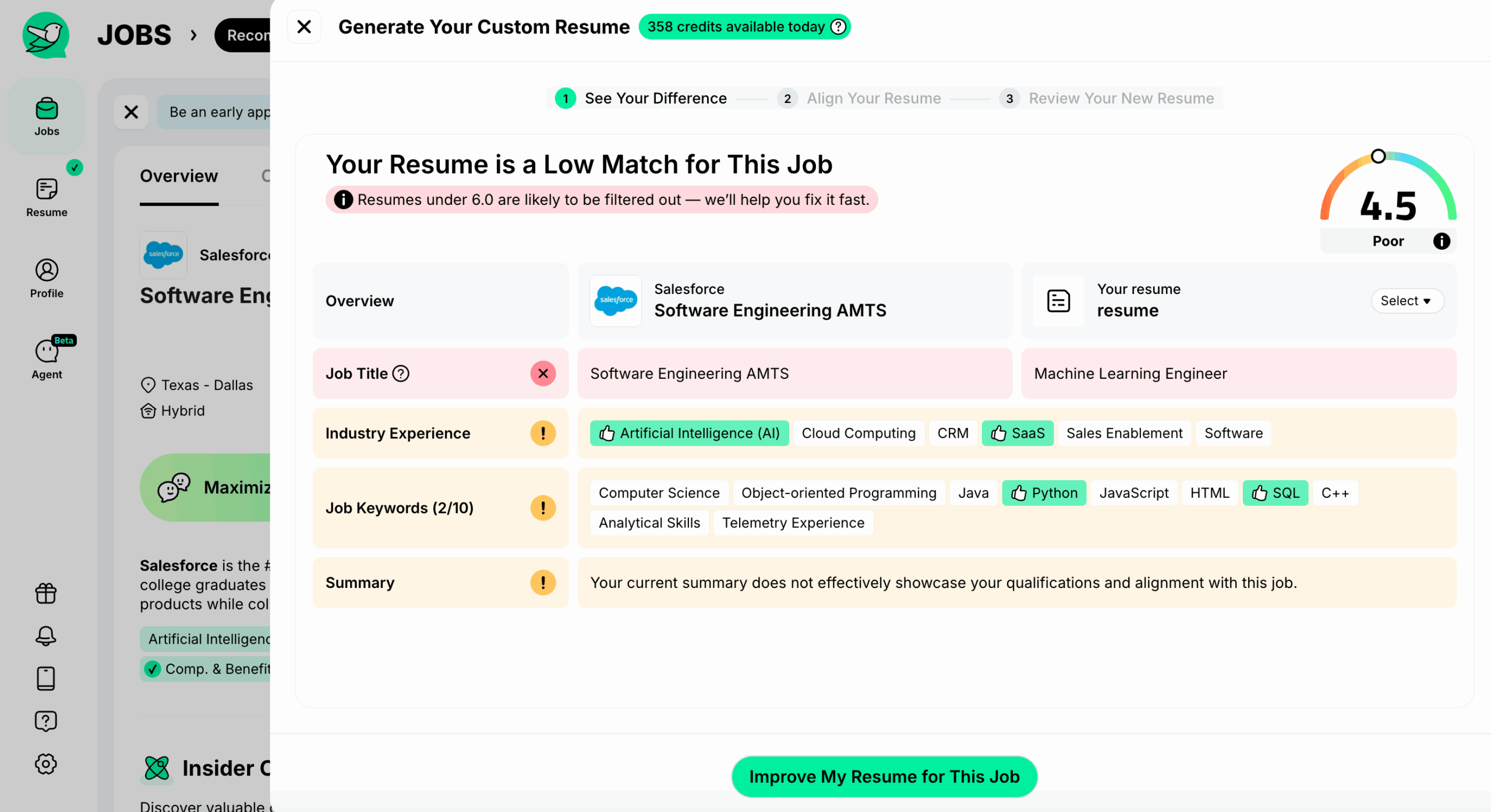Toggle the Python keyword chip

1044,493
